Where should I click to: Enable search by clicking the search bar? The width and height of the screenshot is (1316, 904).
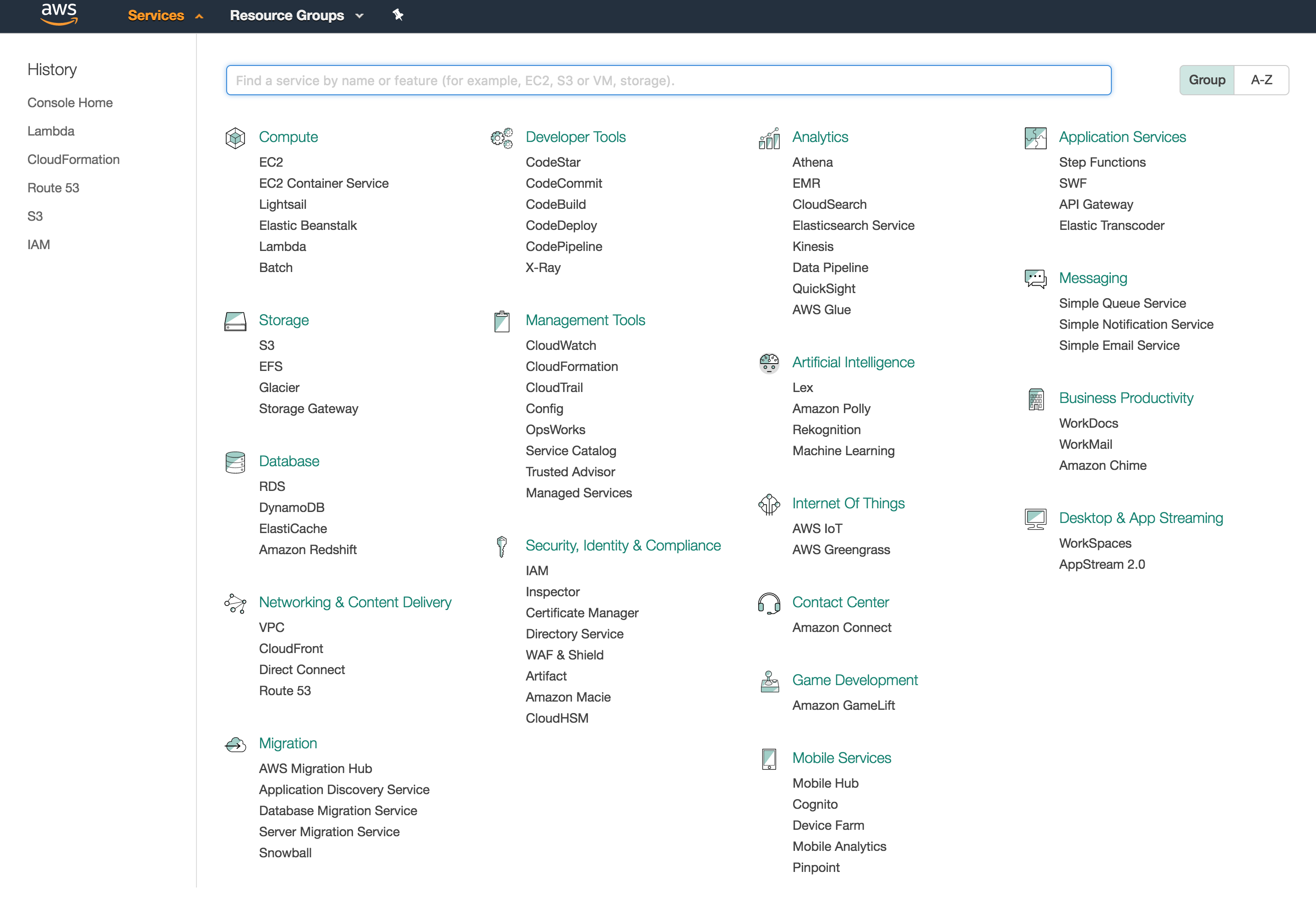(668, 80)
